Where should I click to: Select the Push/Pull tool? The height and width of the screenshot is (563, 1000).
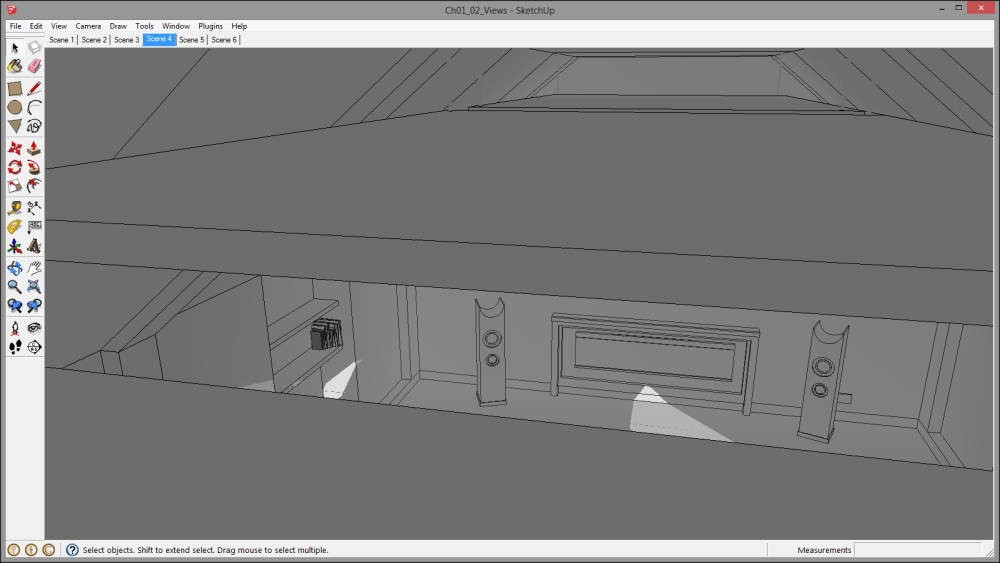(34, 149)
